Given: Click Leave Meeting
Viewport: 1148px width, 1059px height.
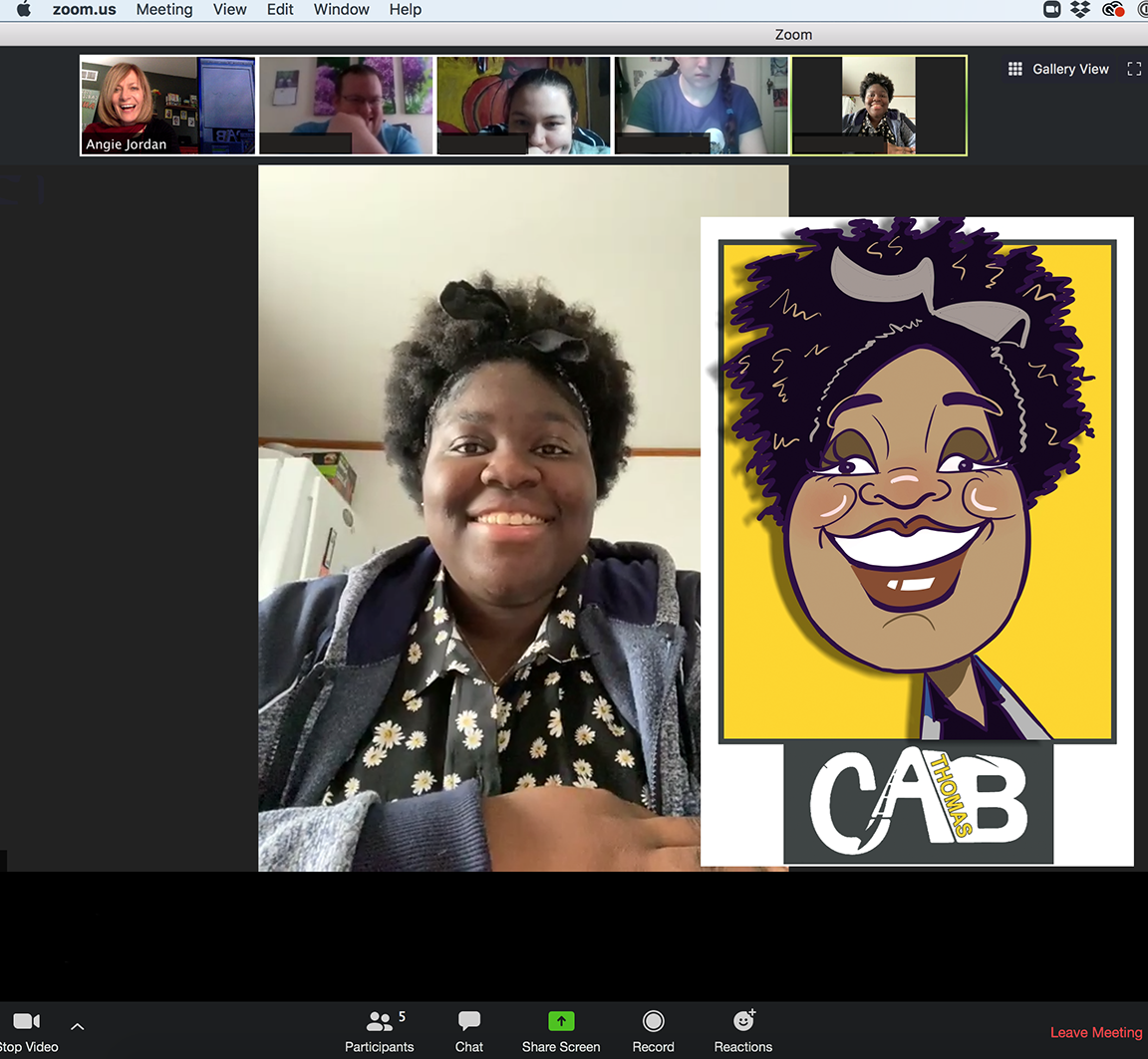Looking at the screenshot, I should [x=1095, y=1032].
